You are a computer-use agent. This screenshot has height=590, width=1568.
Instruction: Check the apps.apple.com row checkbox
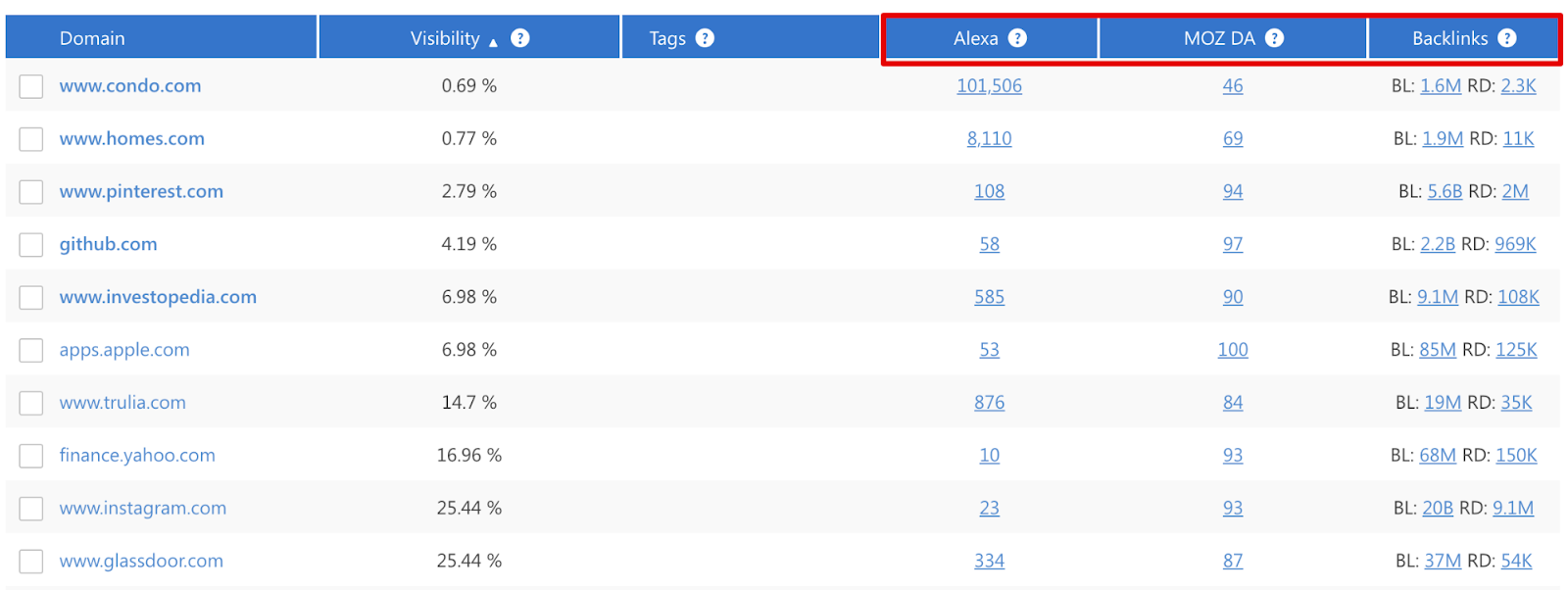31,350
